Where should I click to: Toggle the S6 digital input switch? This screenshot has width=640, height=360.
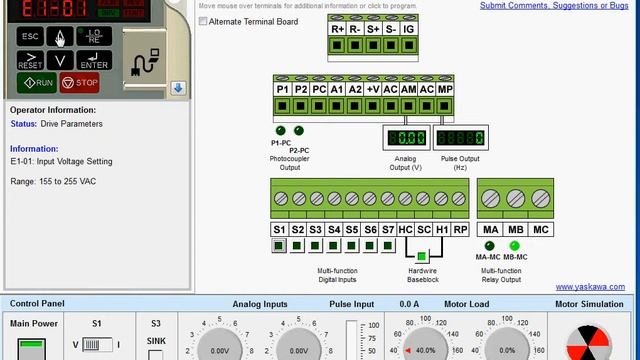click(369, 246)
